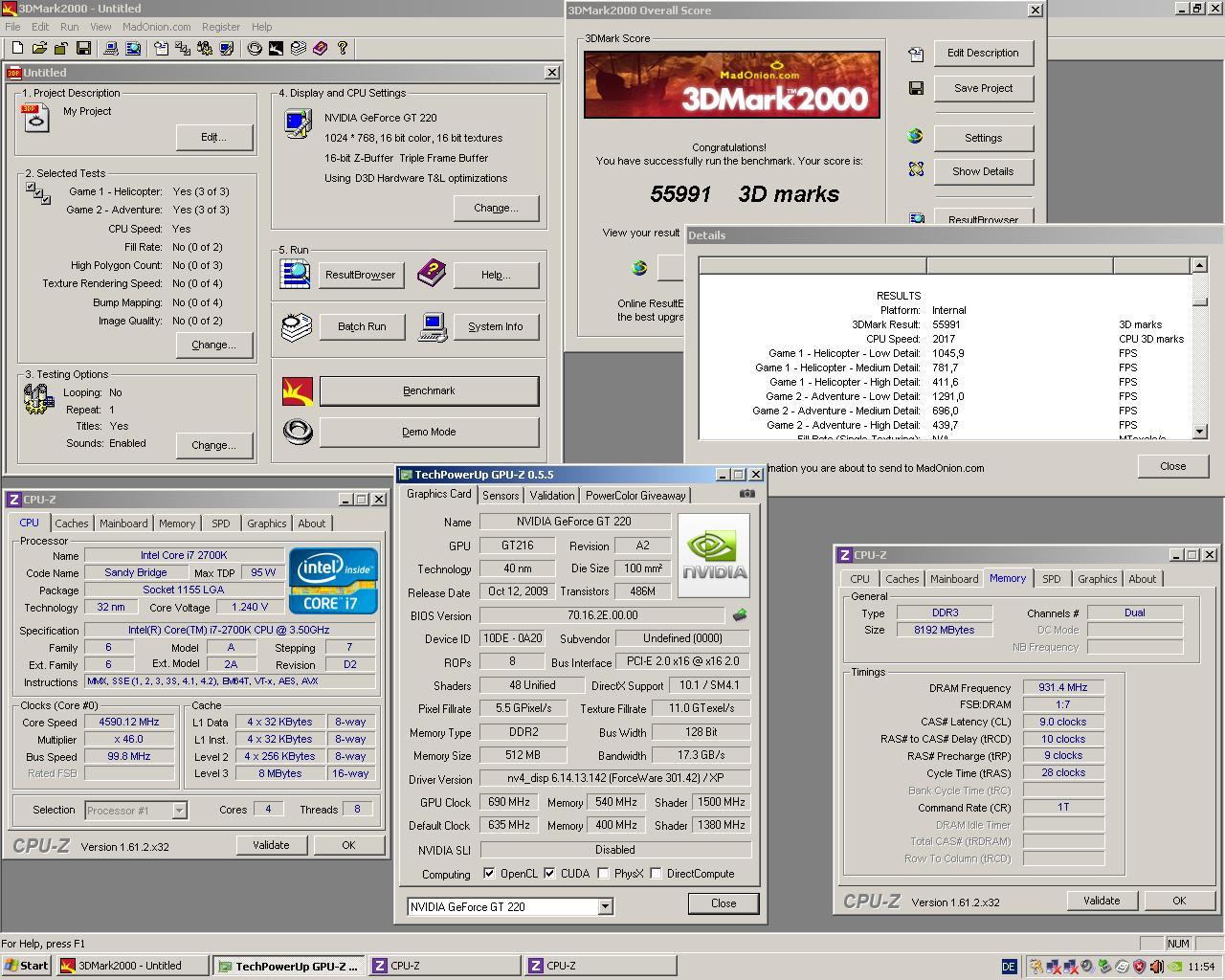This screenshot has width=1225, height=980.
Task: Click the Start button
Action: [27, 966]
